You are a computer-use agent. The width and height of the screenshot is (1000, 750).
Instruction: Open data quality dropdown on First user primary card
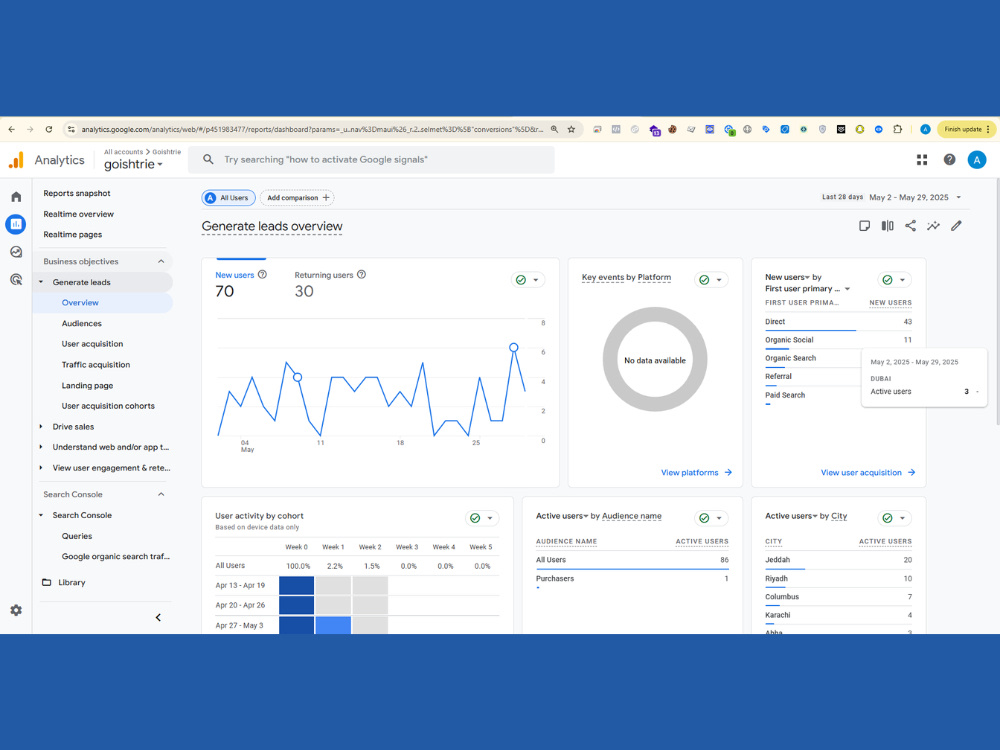click(x=895, y=280)
